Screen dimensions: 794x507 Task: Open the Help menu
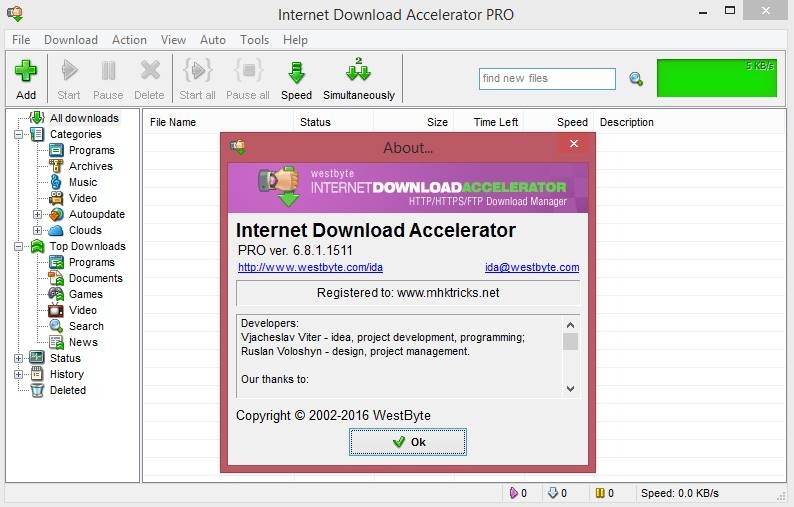[295, 40]
